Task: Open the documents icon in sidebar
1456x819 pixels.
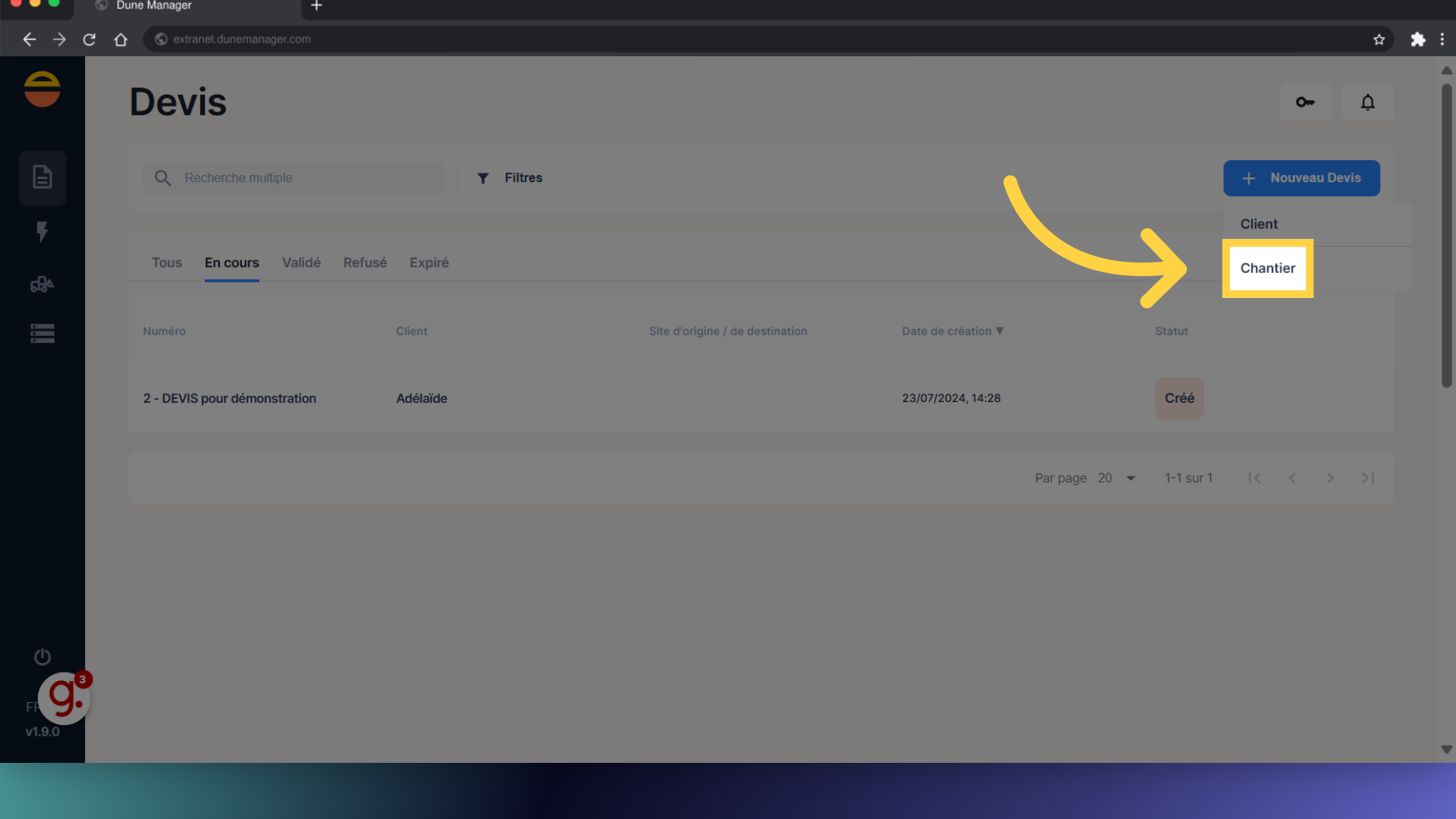Action: [x=42, y=177]
